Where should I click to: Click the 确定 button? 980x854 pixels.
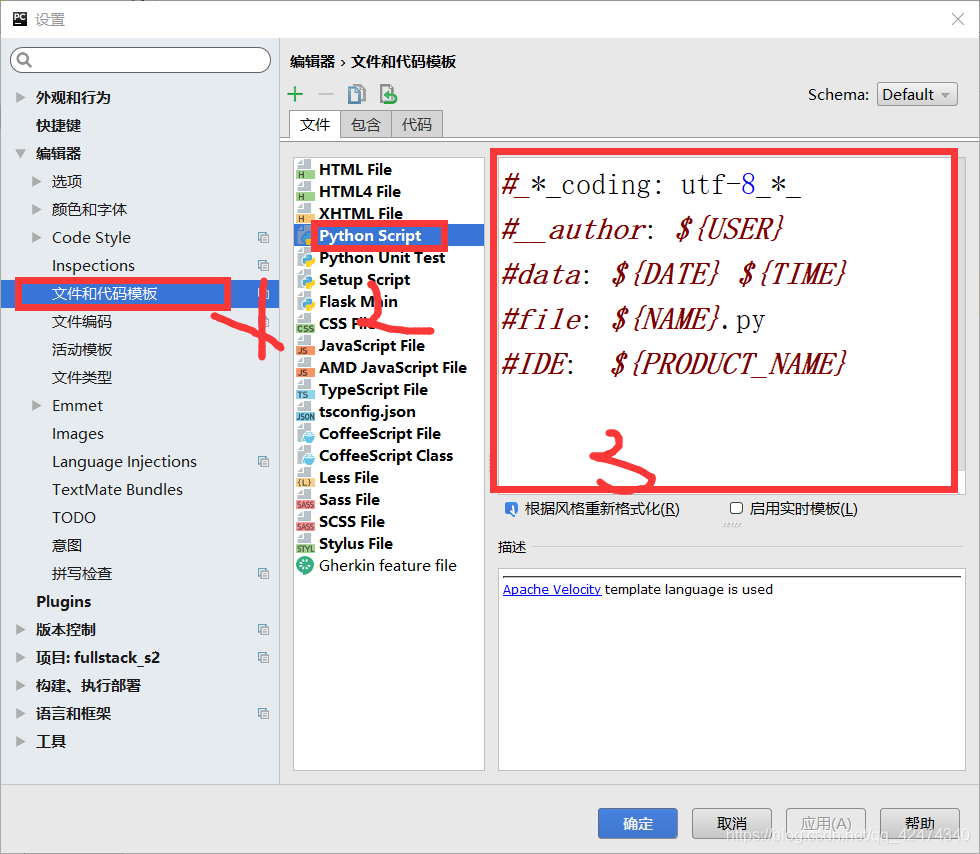[x=638, y=823]
